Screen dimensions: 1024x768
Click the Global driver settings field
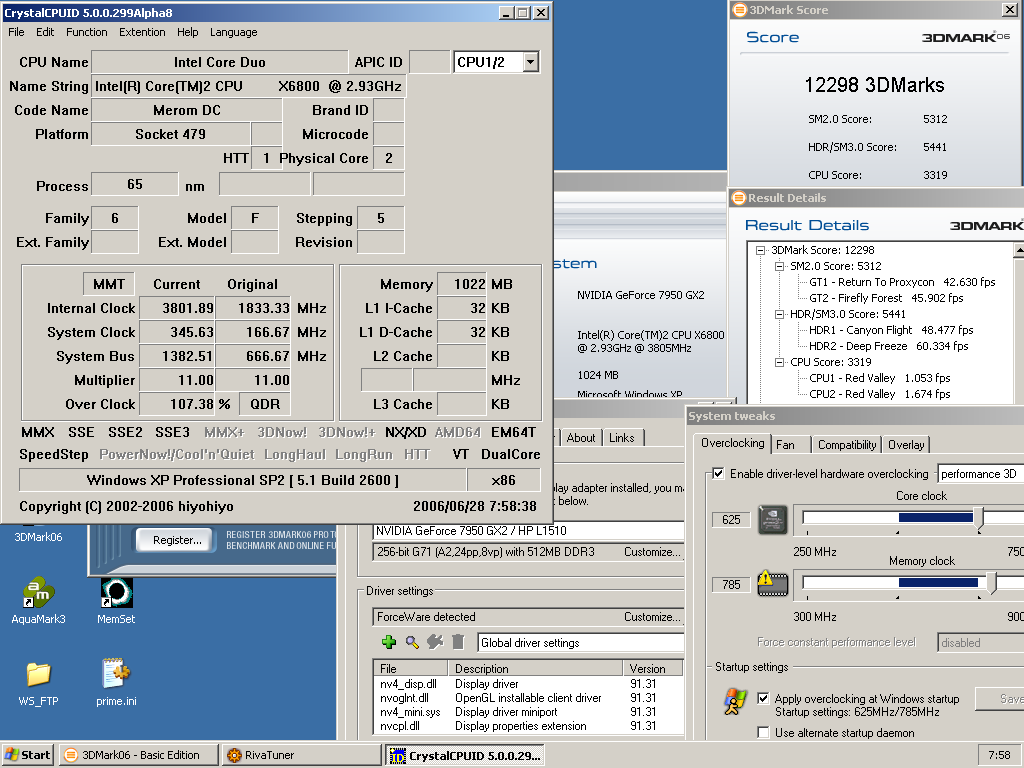tap(581, 643)
